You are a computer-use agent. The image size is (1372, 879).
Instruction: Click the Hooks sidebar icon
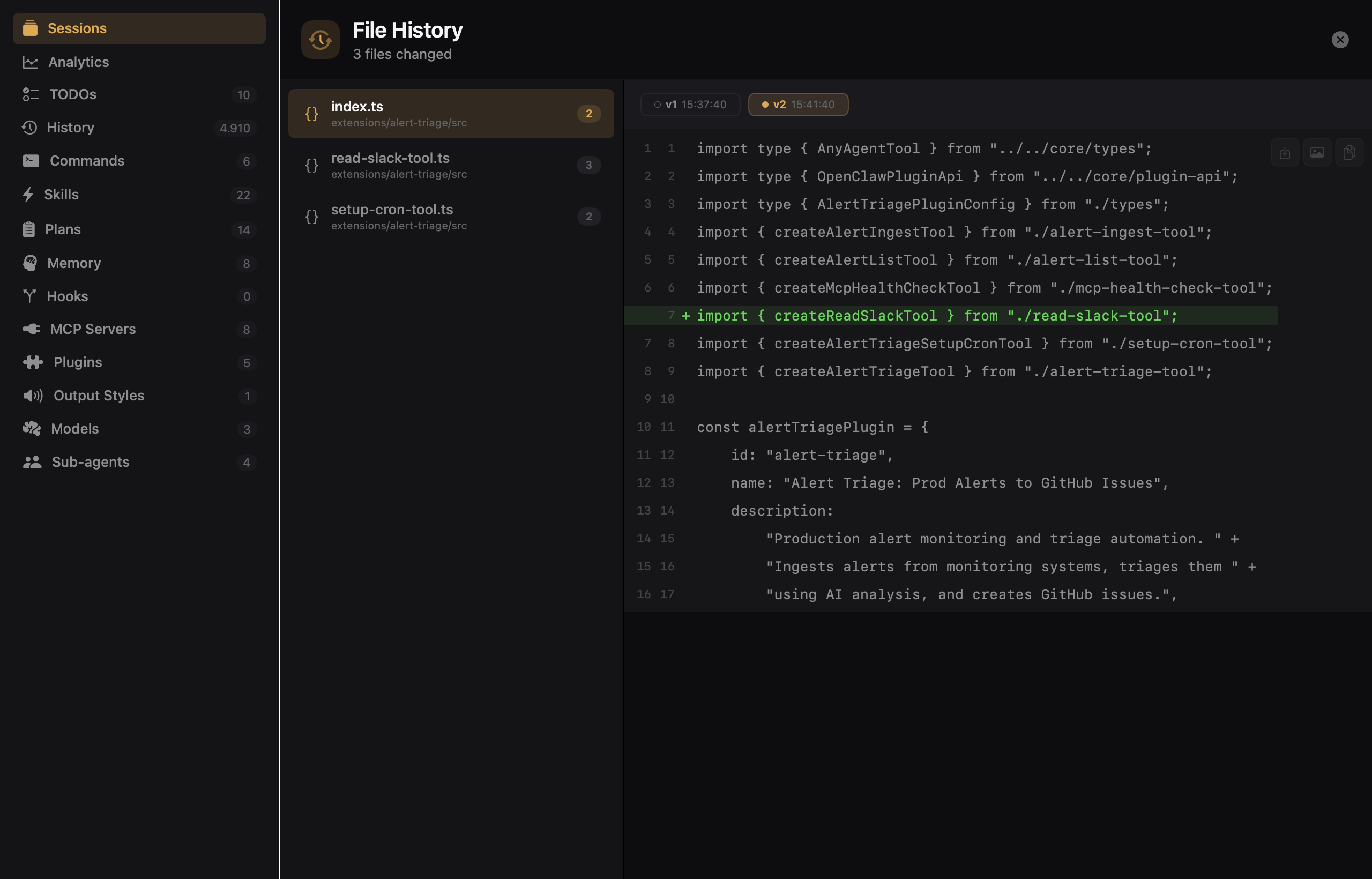click(x=32, y=296)
